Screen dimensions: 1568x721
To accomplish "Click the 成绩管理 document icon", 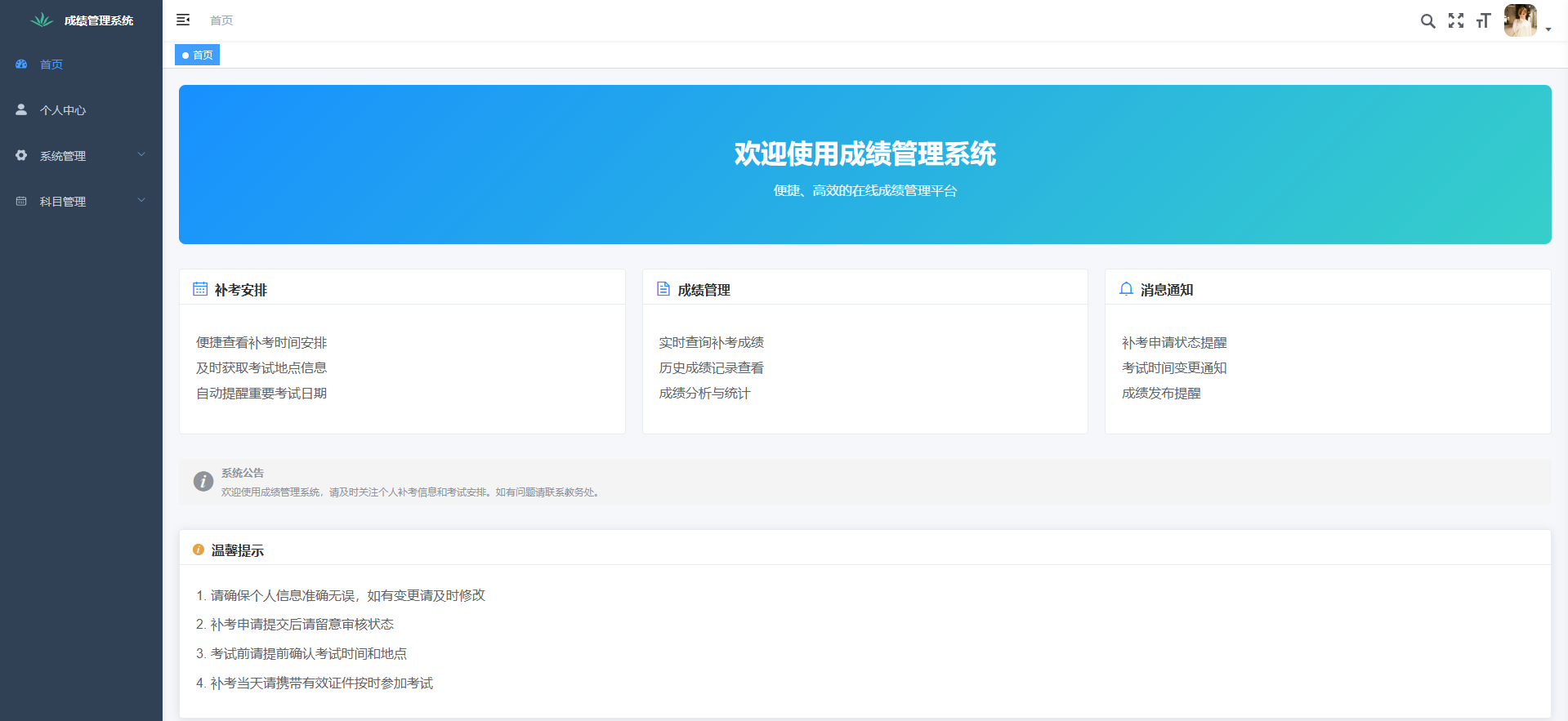I will click(x=663, y=289).
